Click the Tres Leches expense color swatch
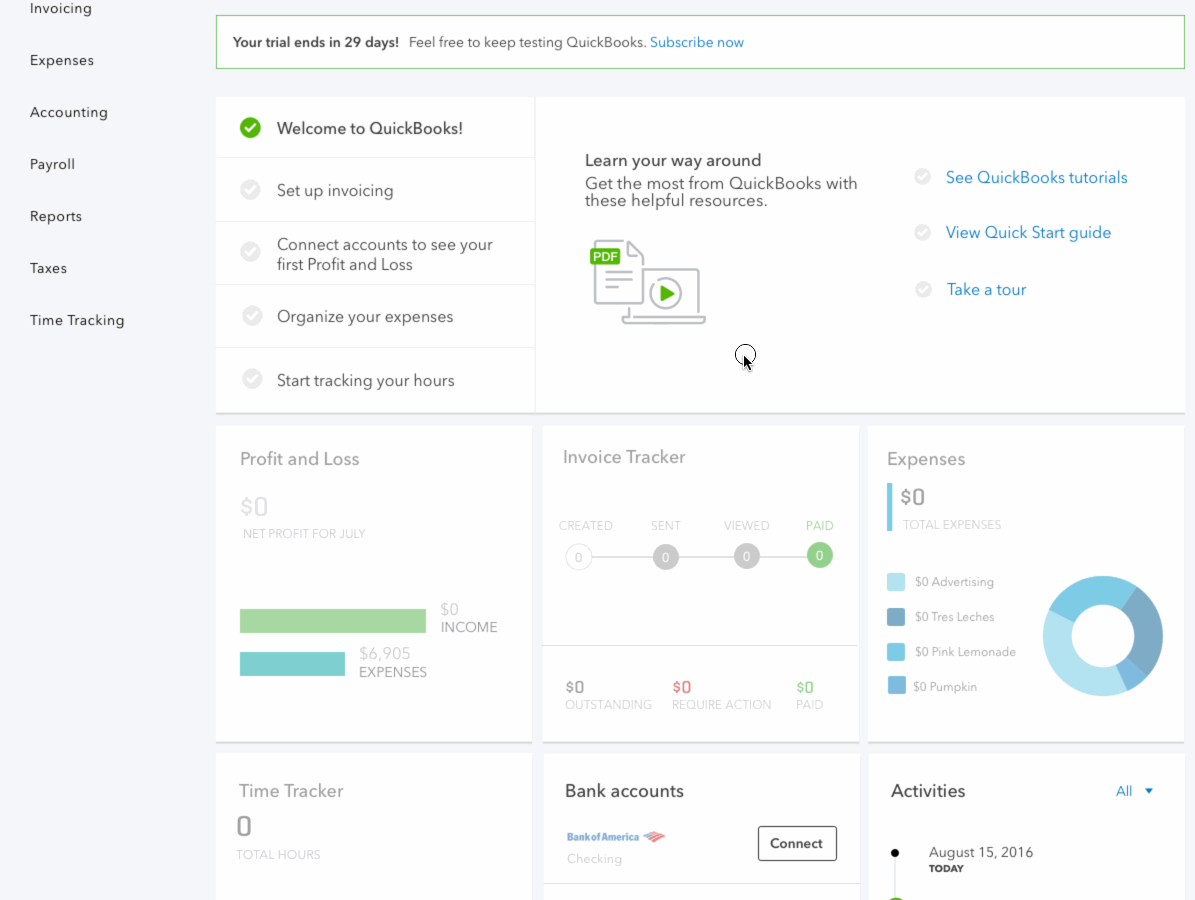 tap(896, 617)
